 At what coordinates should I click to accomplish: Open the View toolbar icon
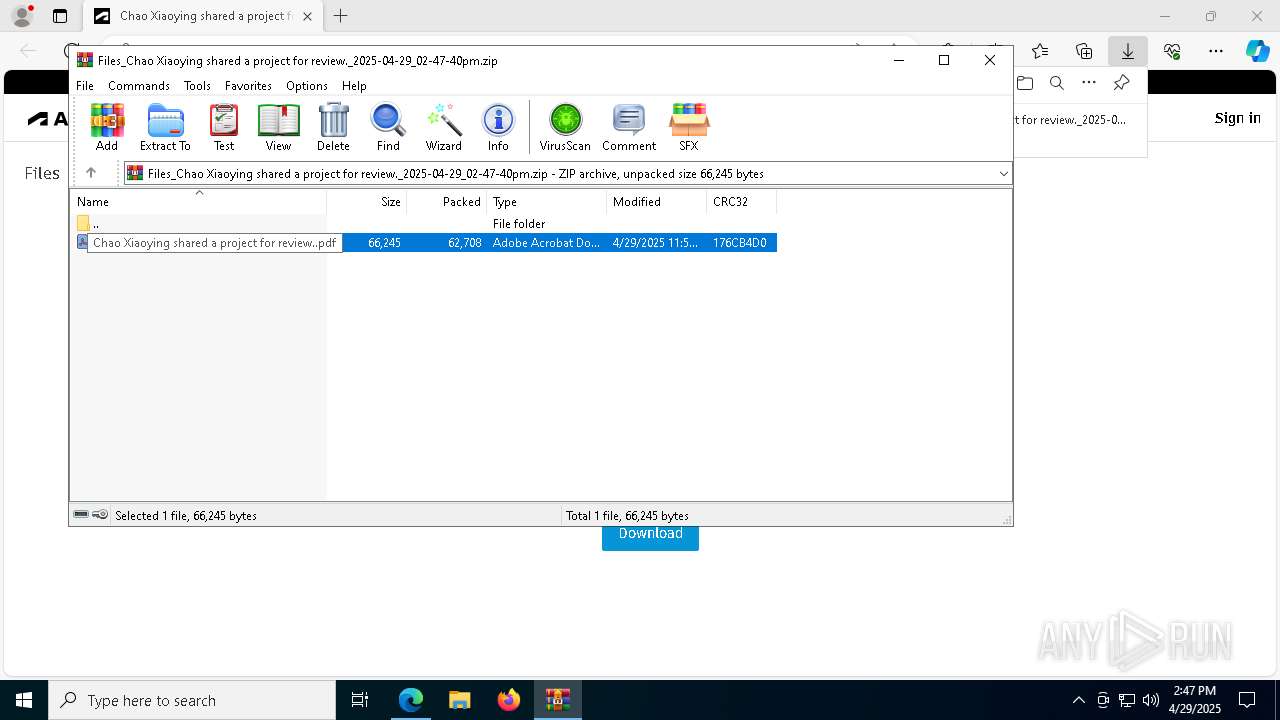(278, 127)
